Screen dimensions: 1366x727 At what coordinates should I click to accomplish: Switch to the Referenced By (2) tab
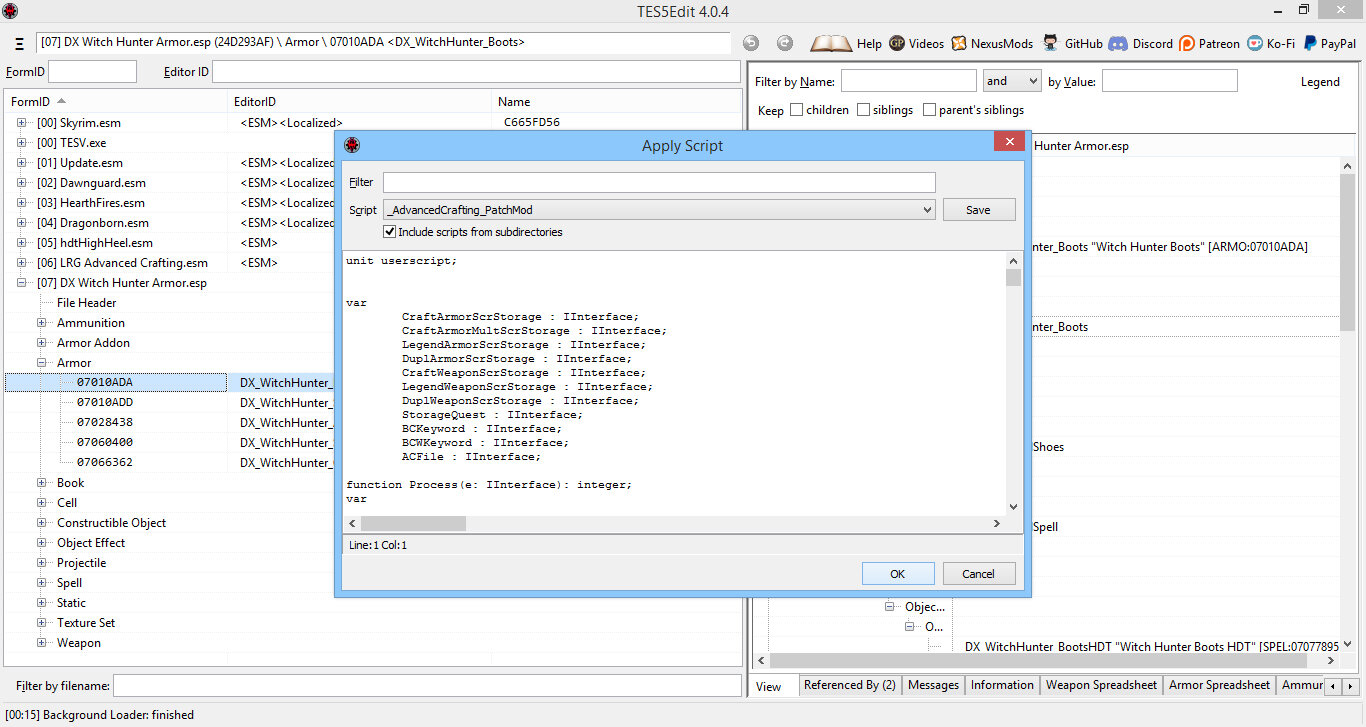(850, 685)
